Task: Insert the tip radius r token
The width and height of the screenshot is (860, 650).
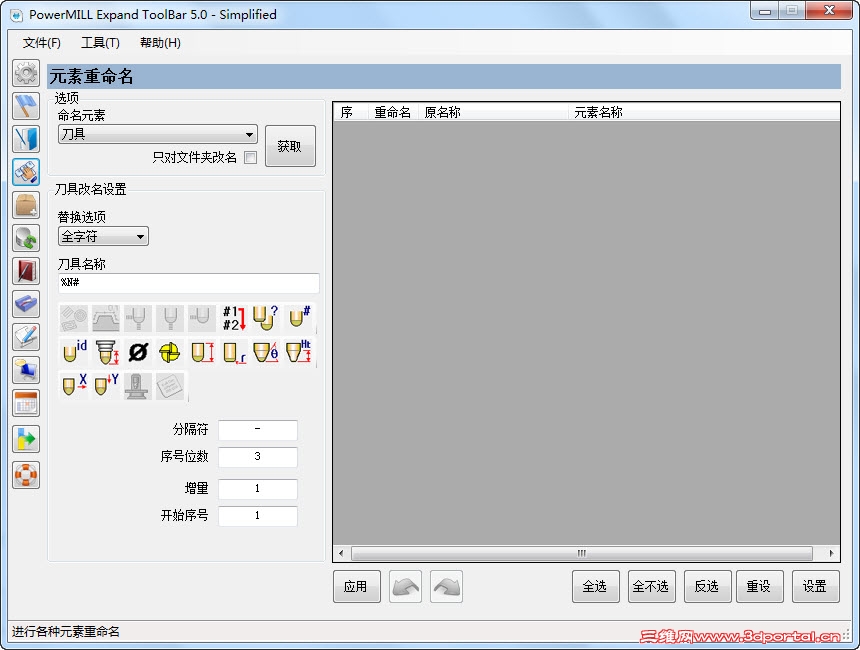Action: pyautogui.click(x=234, y=352)
